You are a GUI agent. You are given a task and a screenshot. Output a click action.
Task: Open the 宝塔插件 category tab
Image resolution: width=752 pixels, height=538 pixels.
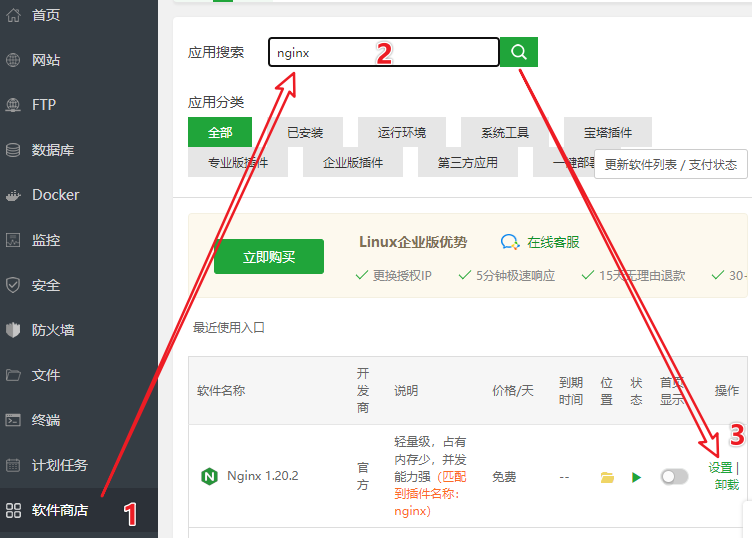click(608, 132)
